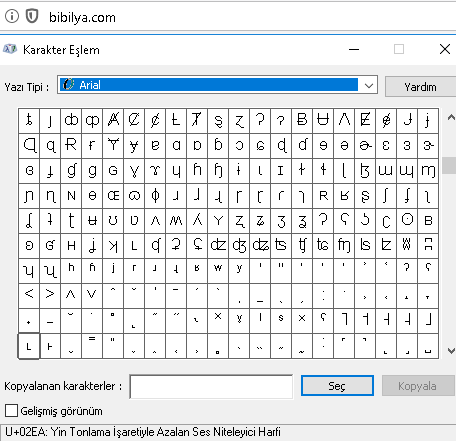Click the tracking protection shield icon
Screen dimensions: 456x441
coord(32,16)
